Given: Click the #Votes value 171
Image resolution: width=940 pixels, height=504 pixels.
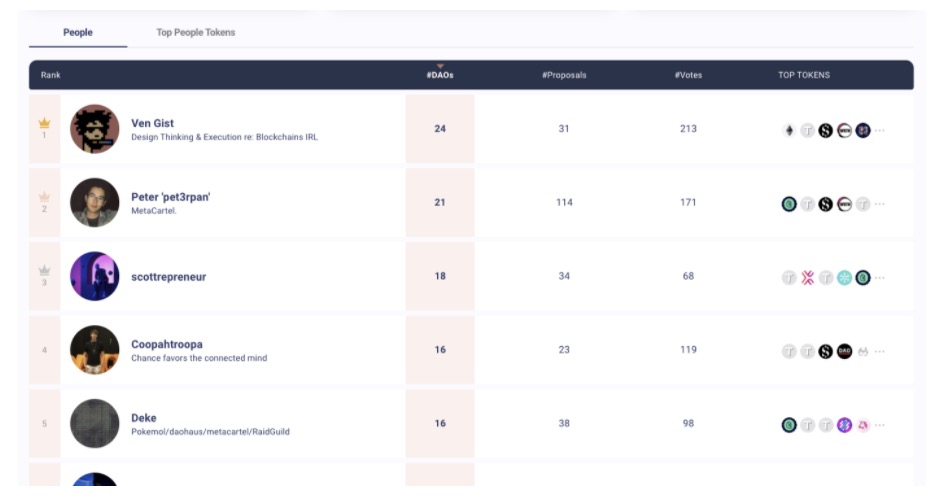Looking at the screenshot, I should point(688,203).
